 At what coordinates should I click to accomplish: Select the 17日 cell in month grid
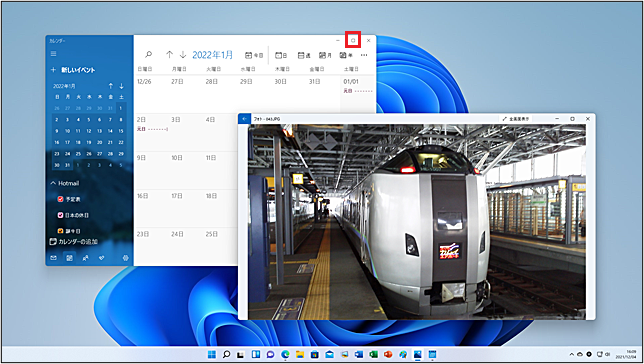[x=186, y=208]
